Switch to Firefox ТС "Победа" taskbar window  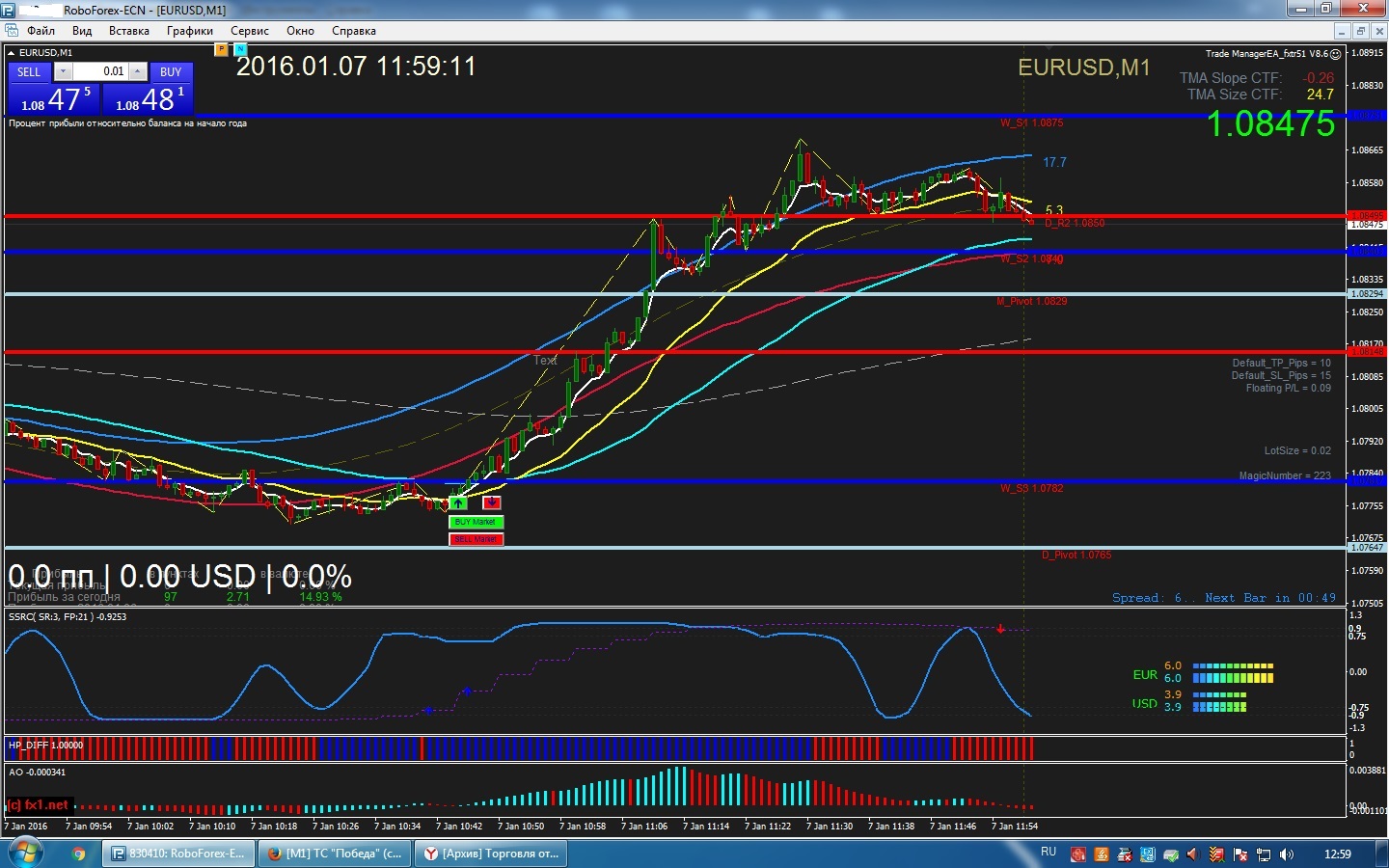pos(335,854)
